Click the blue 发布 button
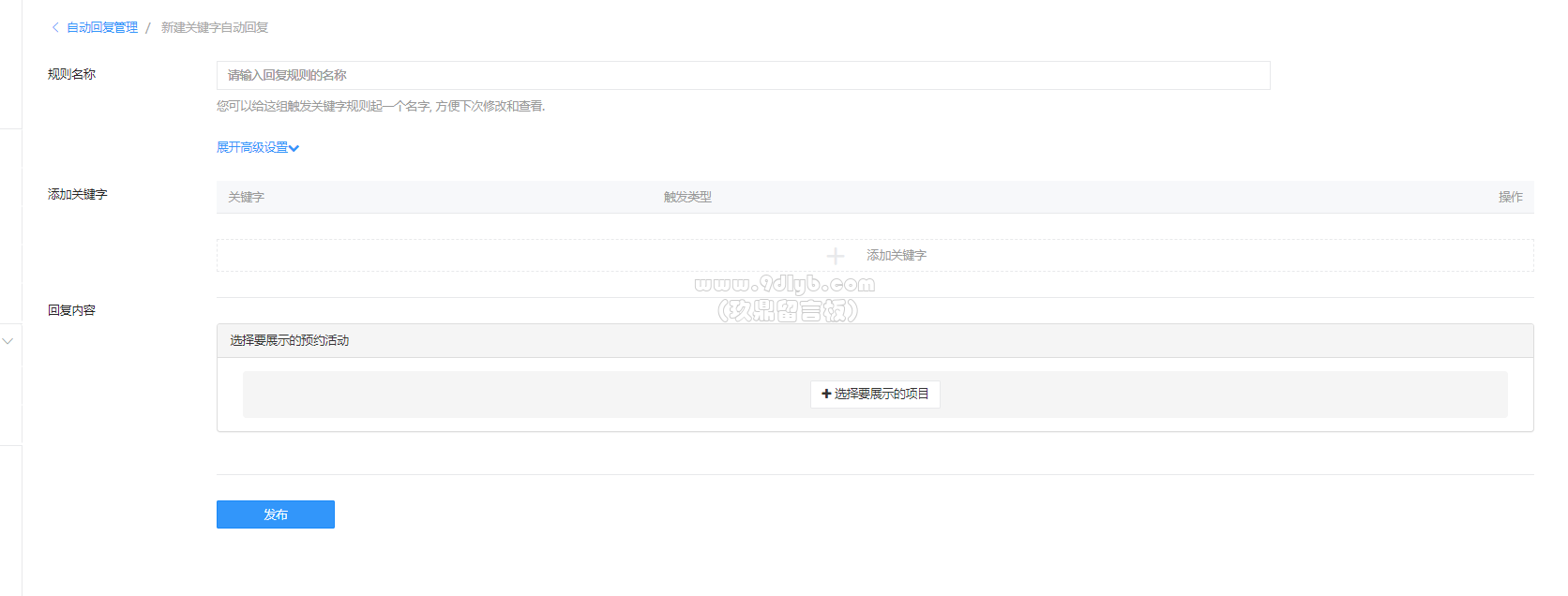Image resolution: width=1568 pixels, height=596 pixels. pos(276,514)
